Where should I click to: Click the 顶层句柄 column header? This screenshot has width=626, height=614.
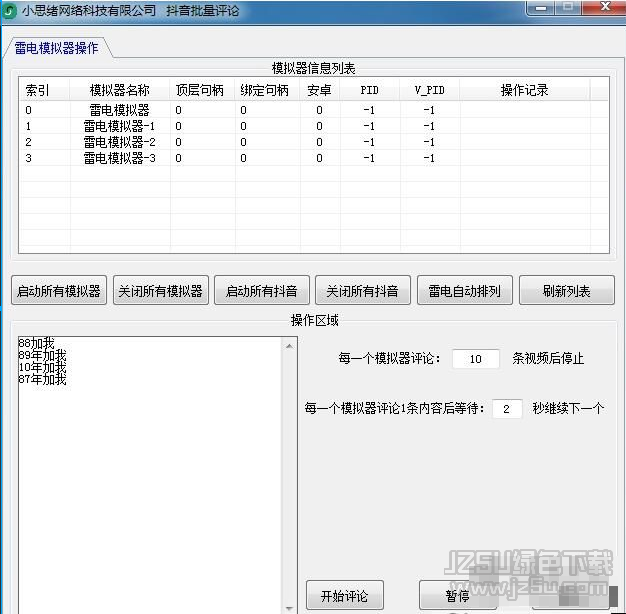point(202,90)
